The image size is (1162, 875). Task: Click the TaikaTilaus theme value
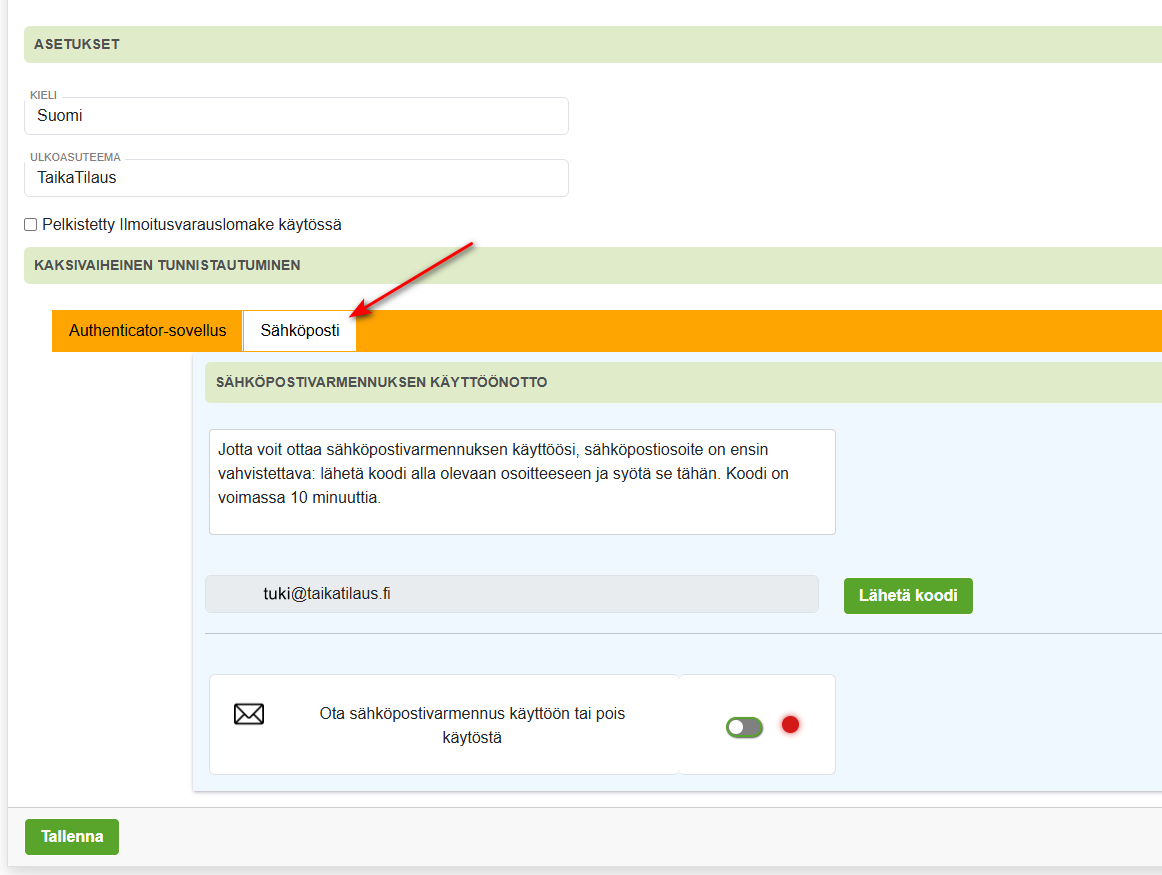[77, 178]
